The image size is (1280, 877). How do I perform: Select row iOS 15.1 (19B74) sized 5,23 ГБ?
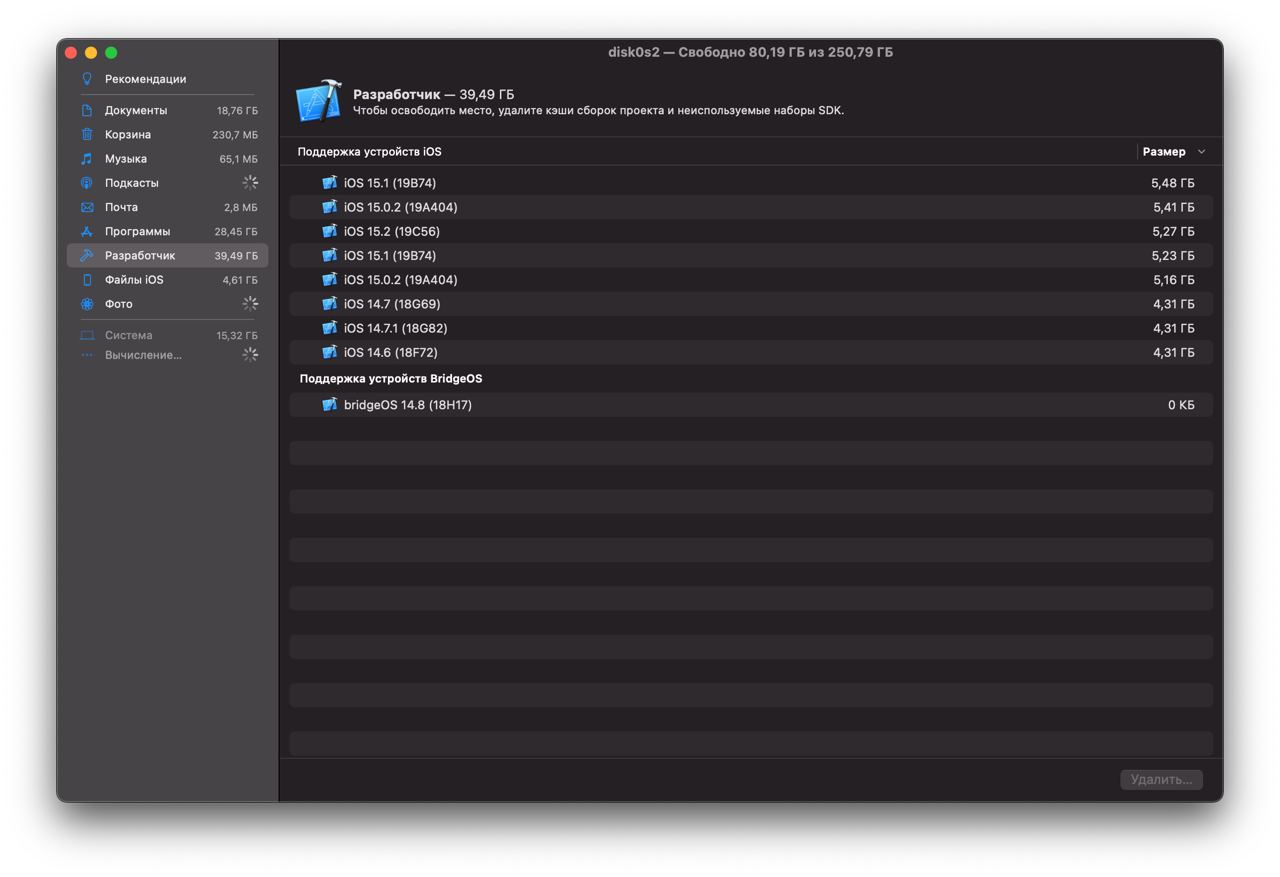751,256
